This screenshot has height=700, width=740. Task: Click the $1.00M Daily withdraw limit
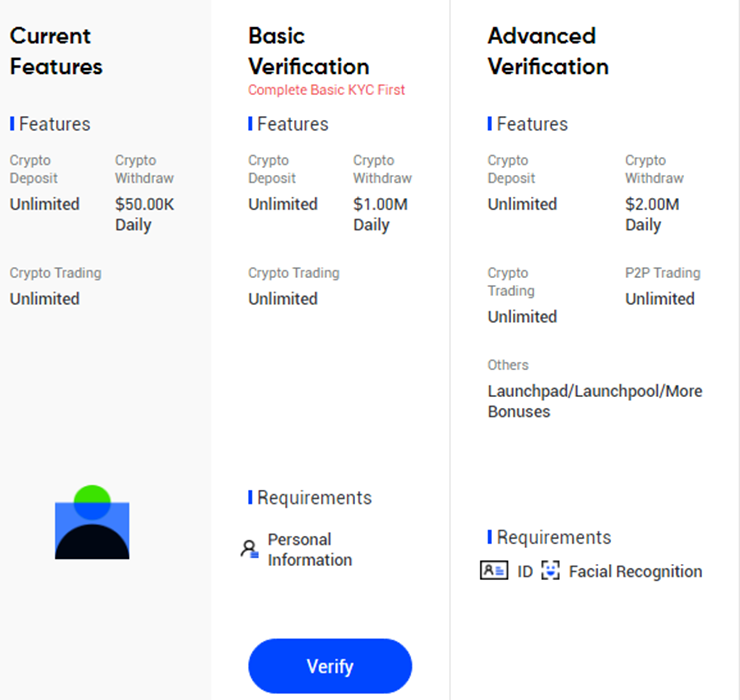point(380,214)
